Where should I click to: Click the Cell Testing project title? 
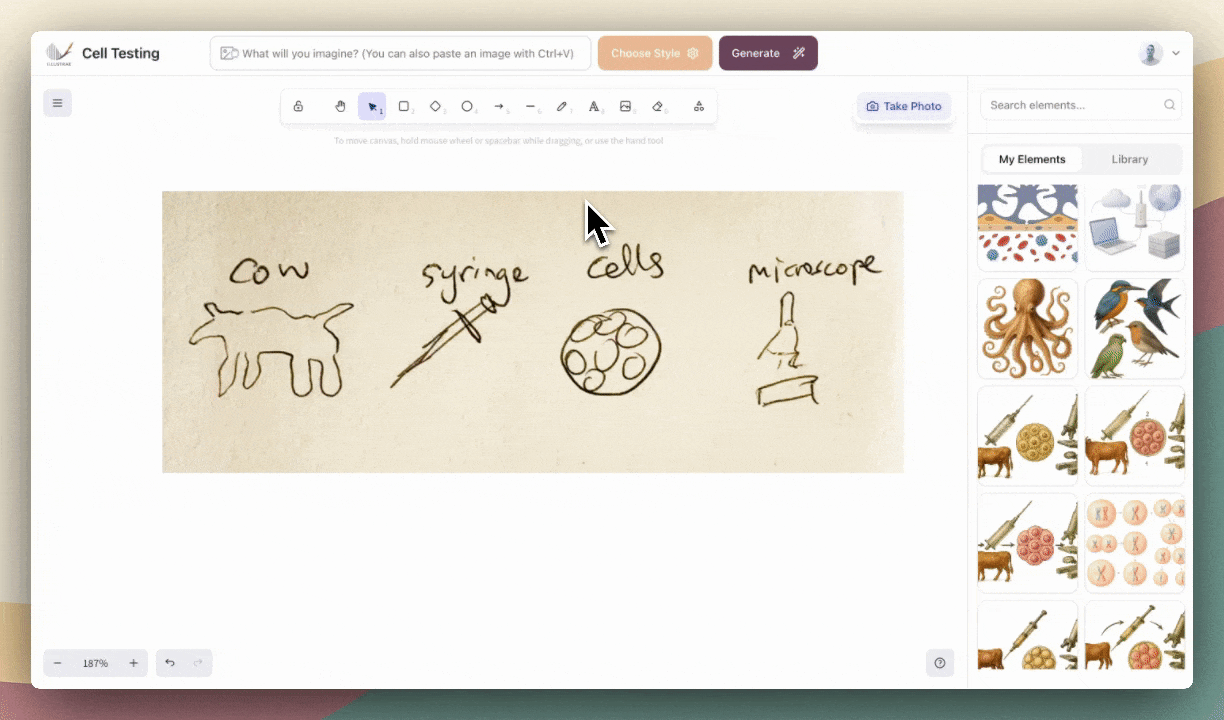click(120, 53)
